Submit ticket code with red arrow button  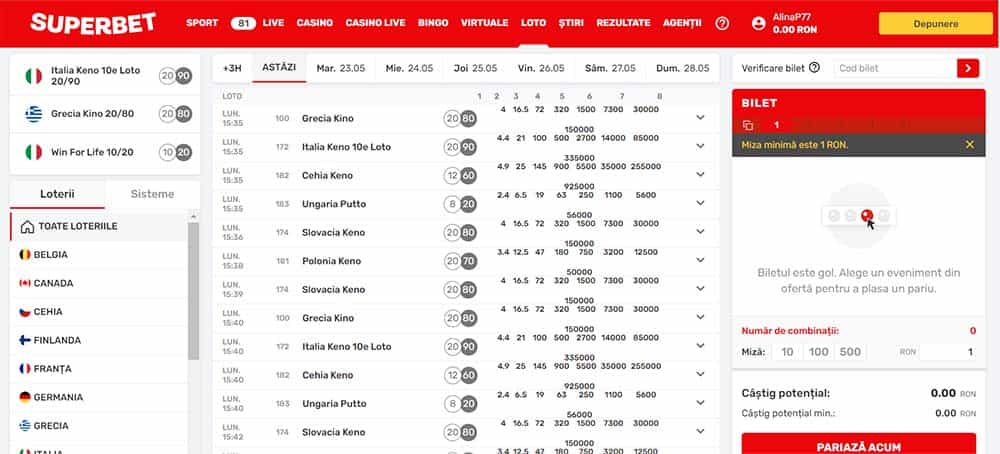[967, 68]
